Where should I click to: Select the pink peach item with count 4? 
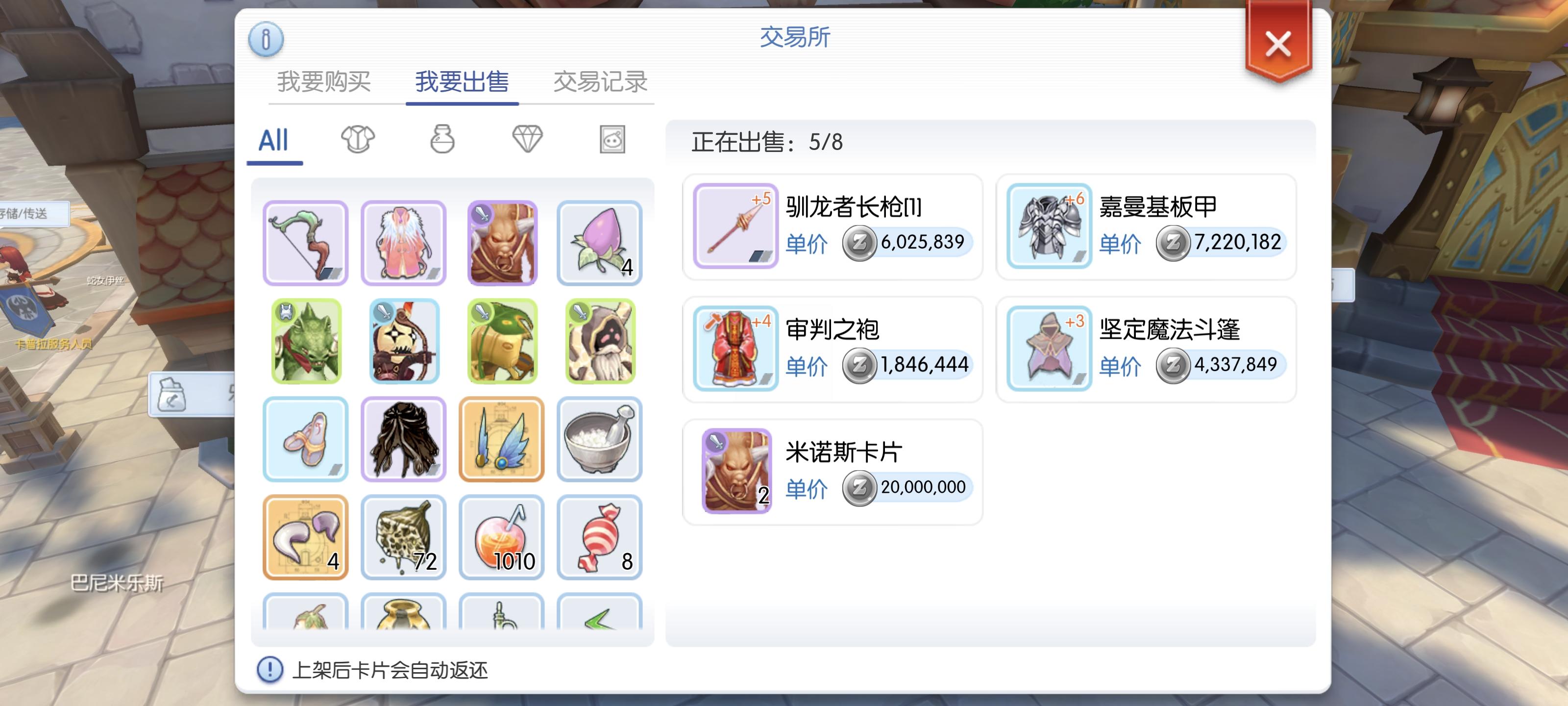[600, 243]
